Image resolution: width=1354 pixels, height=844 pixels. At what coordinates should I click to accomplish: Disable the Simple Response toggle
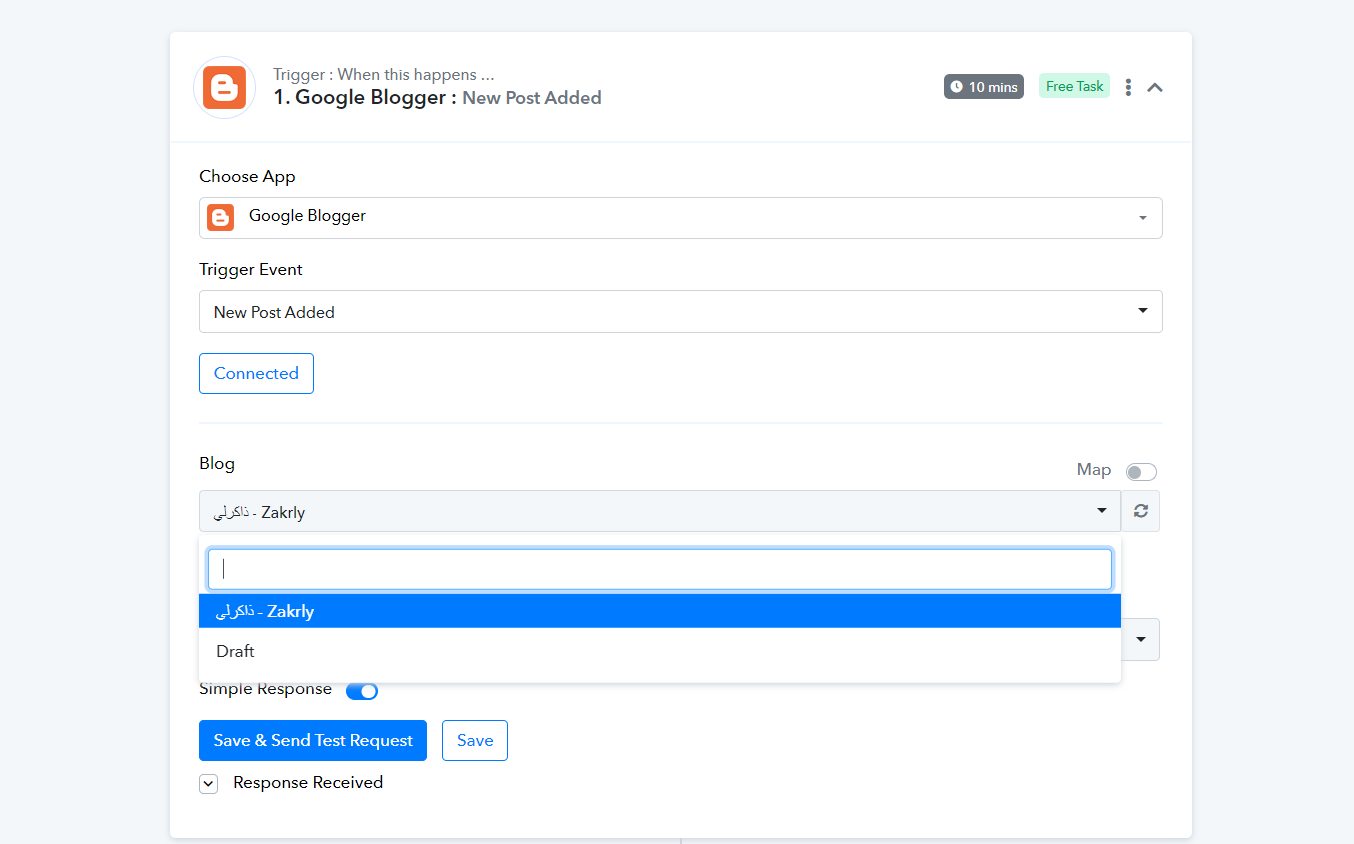click(362, 690)
